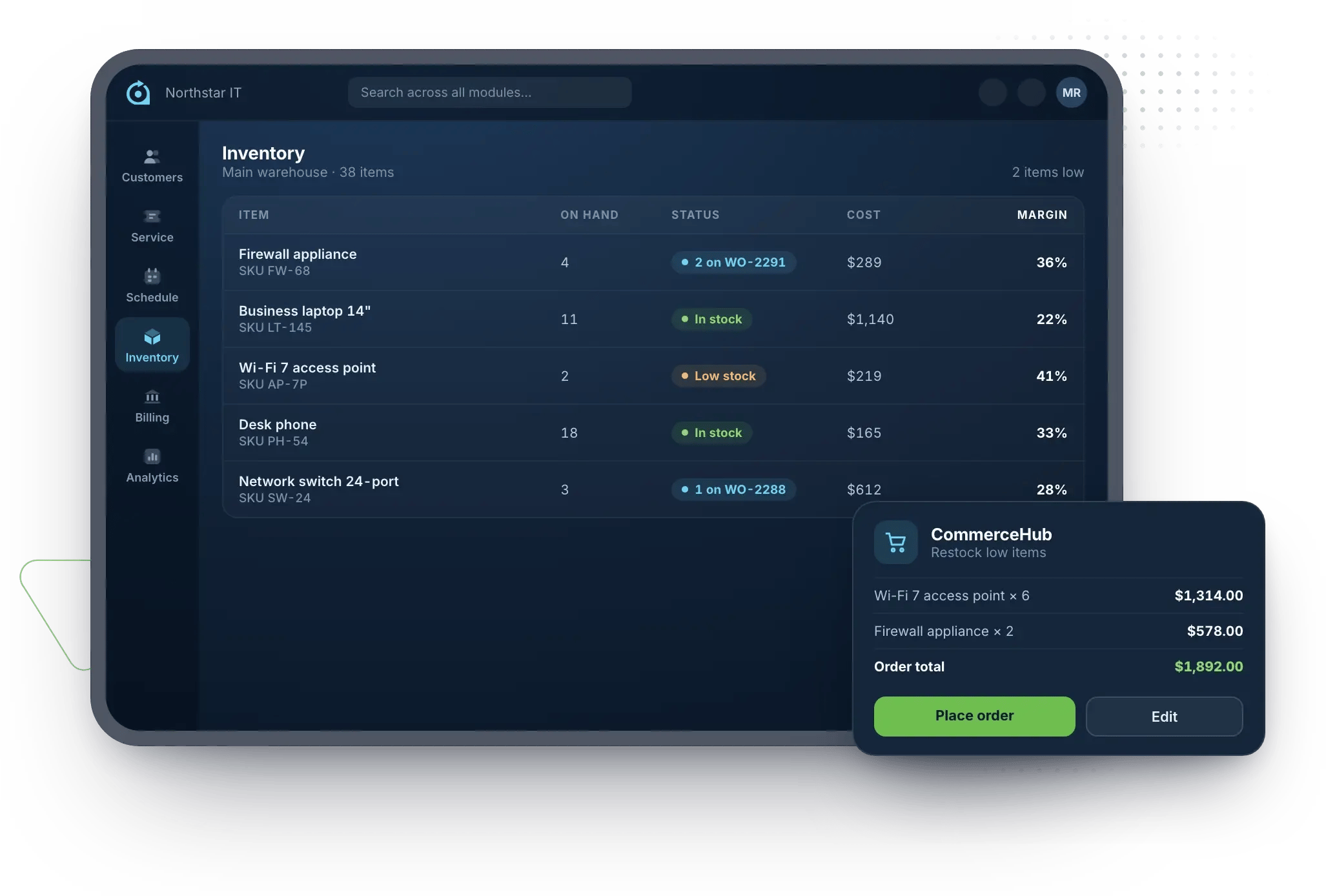Screen dimensions: 1326x896
Task: Click the Firewall appliance × 2 line
Action: (944, 631)
